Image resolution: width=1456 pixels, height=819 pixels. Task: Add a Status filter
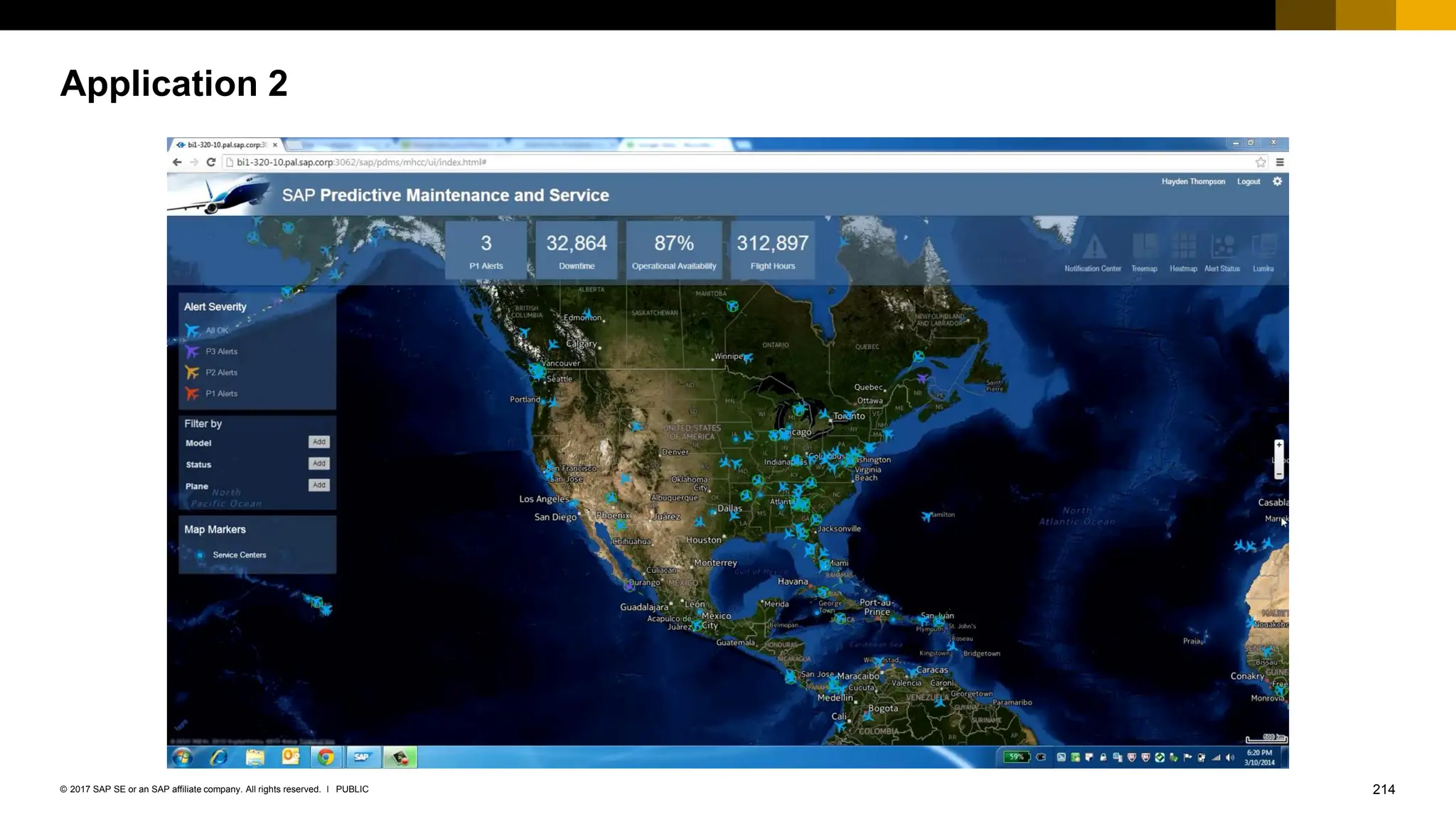pyautogui.click(x=319, y=464)
